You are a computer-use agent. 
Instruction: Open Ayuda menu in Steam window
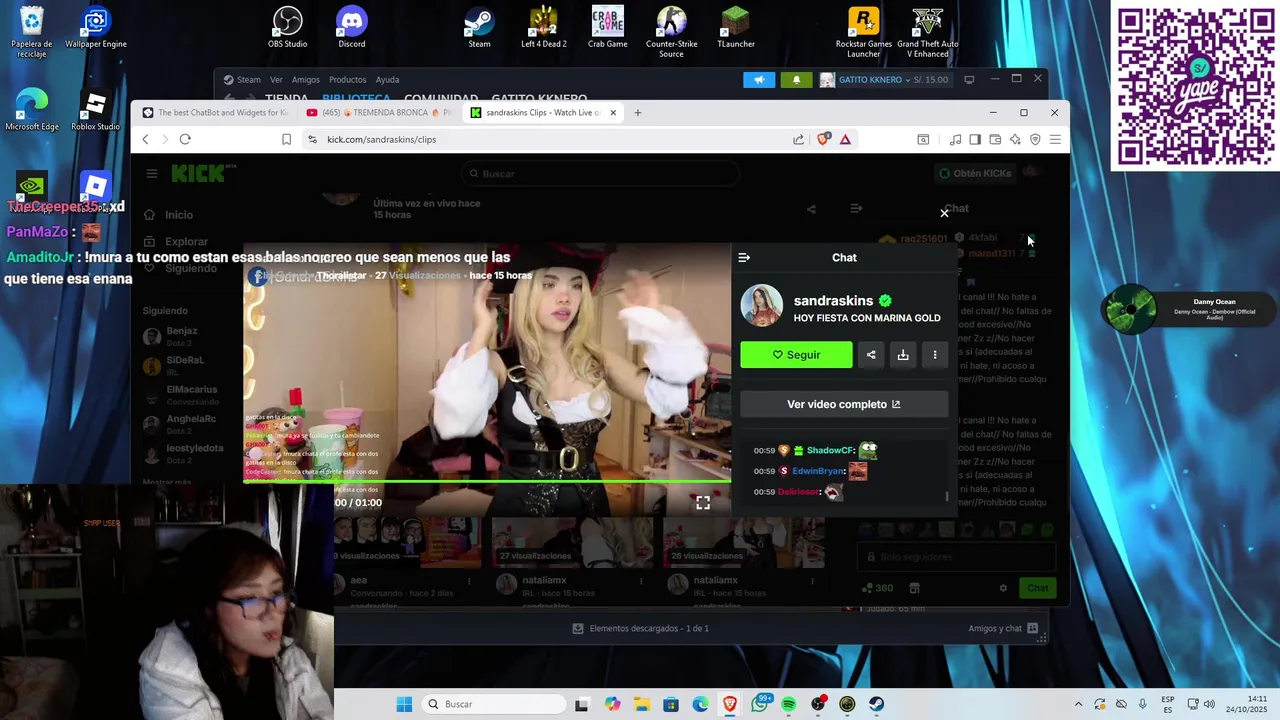[x=387, y=80]
